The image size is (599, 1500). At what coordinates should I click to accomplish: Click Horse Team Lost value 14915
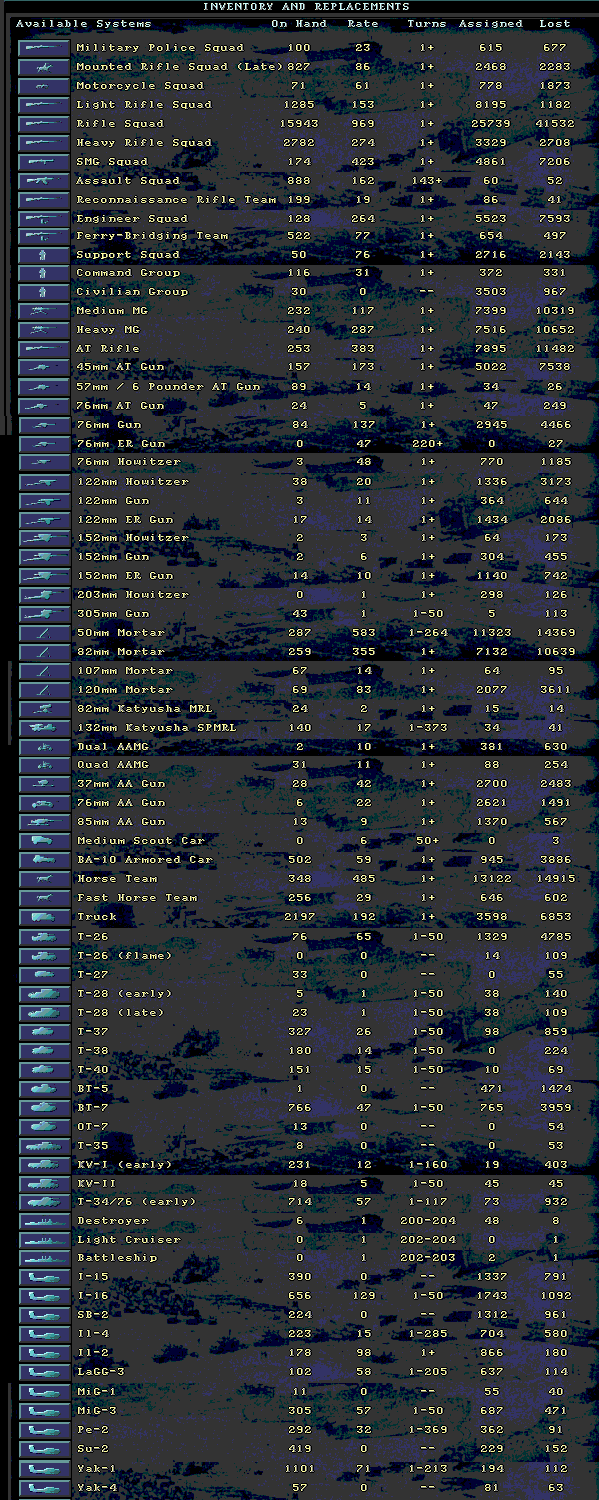(555, 879)
